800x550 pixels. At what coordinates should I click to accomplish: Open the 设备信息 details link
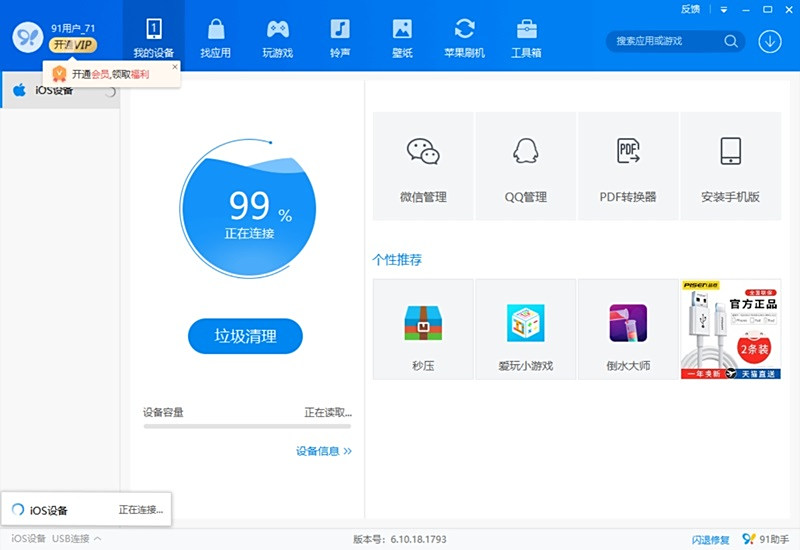(x=323, y=451)
